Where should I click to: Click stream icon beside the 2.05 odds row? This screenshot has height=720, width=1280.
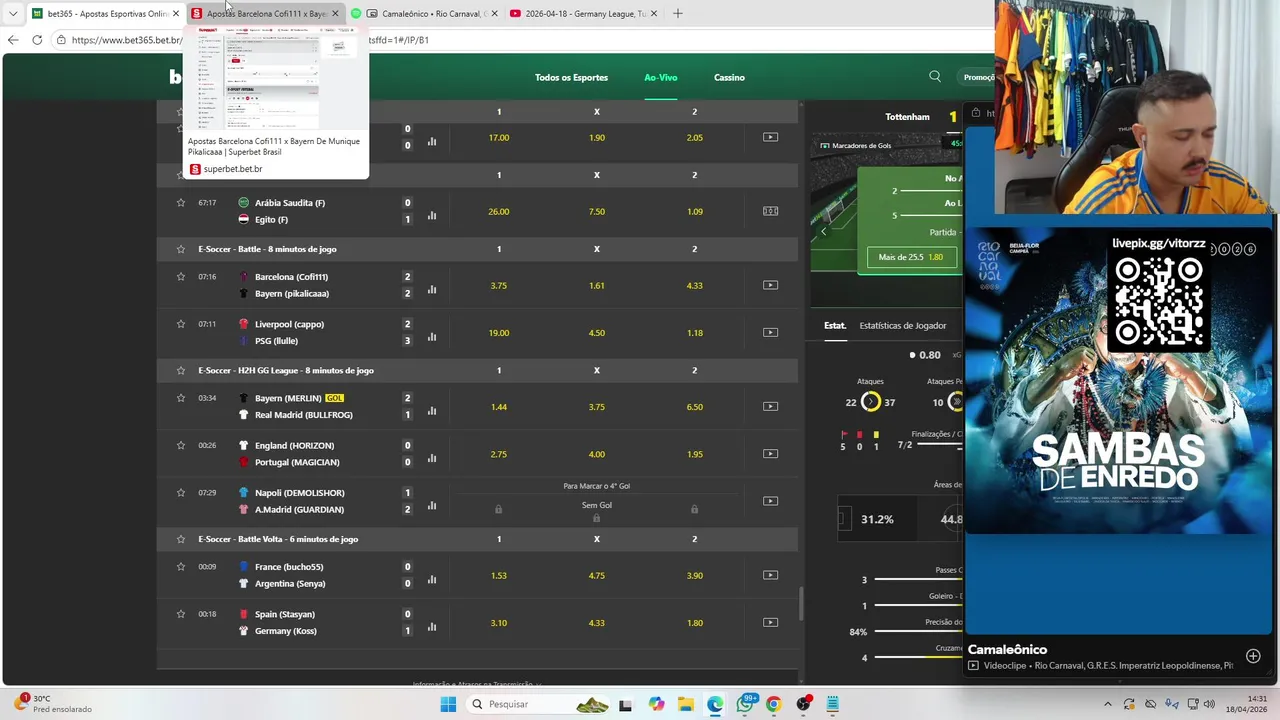pos(770,137)
